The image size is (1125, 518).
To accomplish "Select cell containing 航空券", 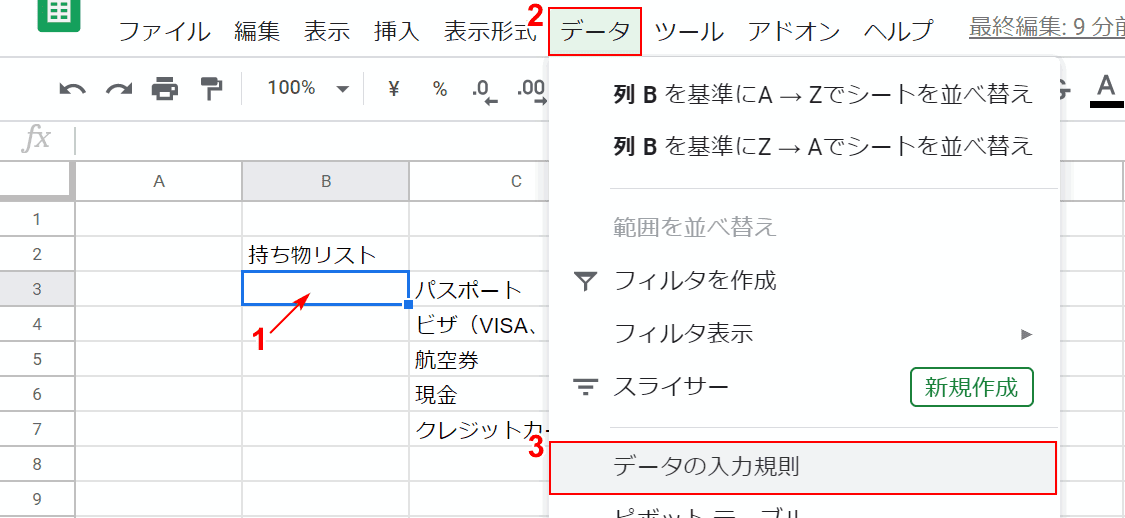I will (479, 359).
